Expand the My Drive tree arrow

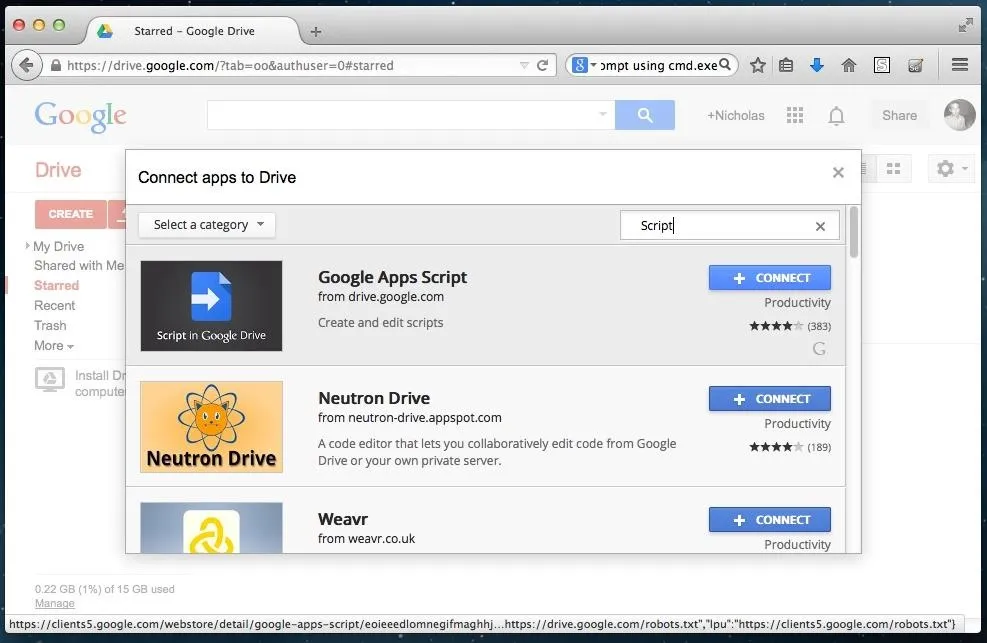(28, 245)
